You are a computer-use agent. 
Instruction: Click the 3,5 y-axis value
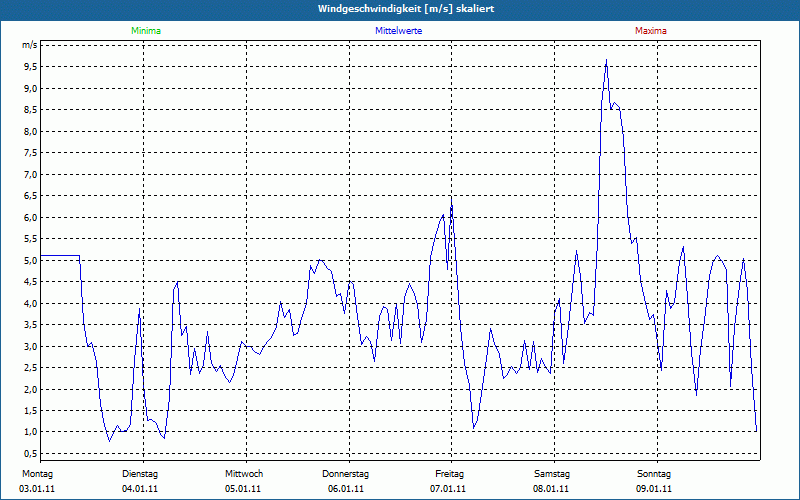click(x=30, y=325)
